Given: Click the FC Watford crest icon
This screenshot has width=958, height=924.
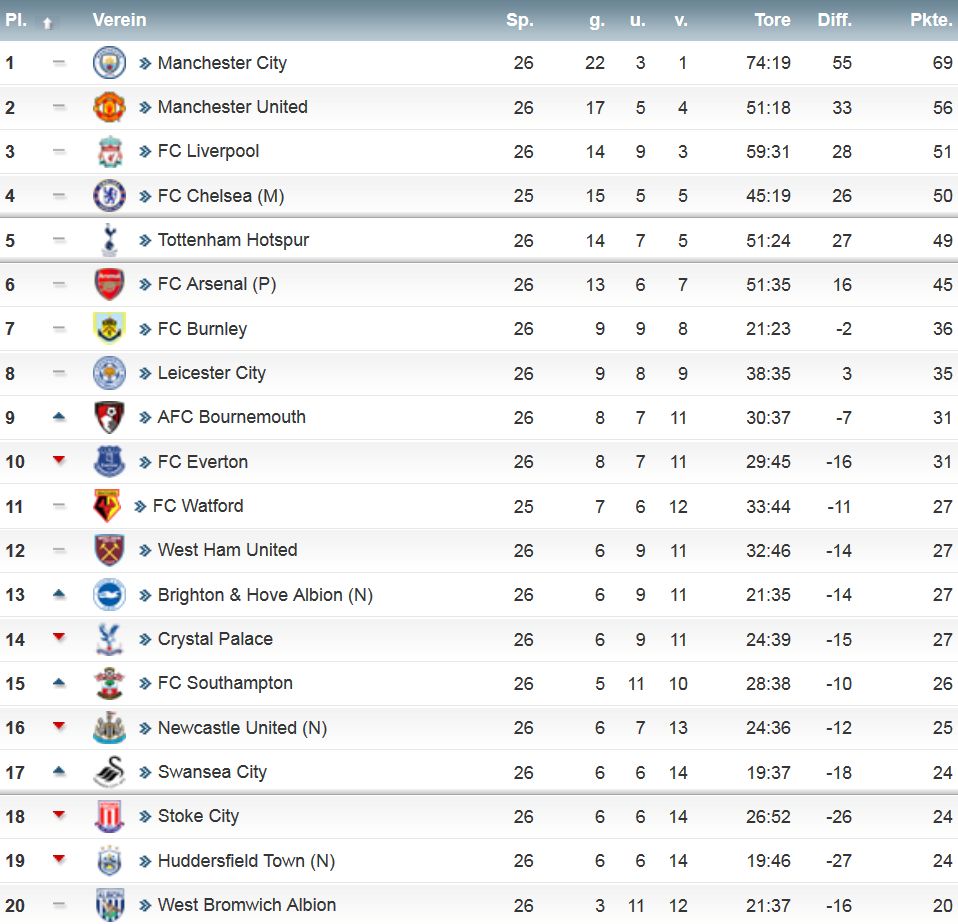Looking at the screenshot, I should pos(107,506).
